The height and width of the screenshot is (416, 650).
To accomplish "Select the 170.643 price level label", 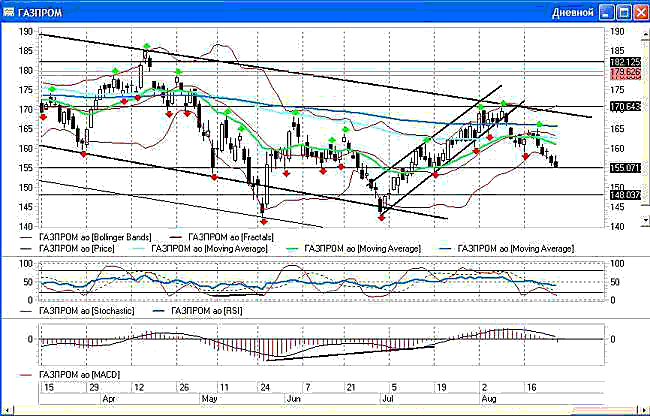I will tap(625, 107).
